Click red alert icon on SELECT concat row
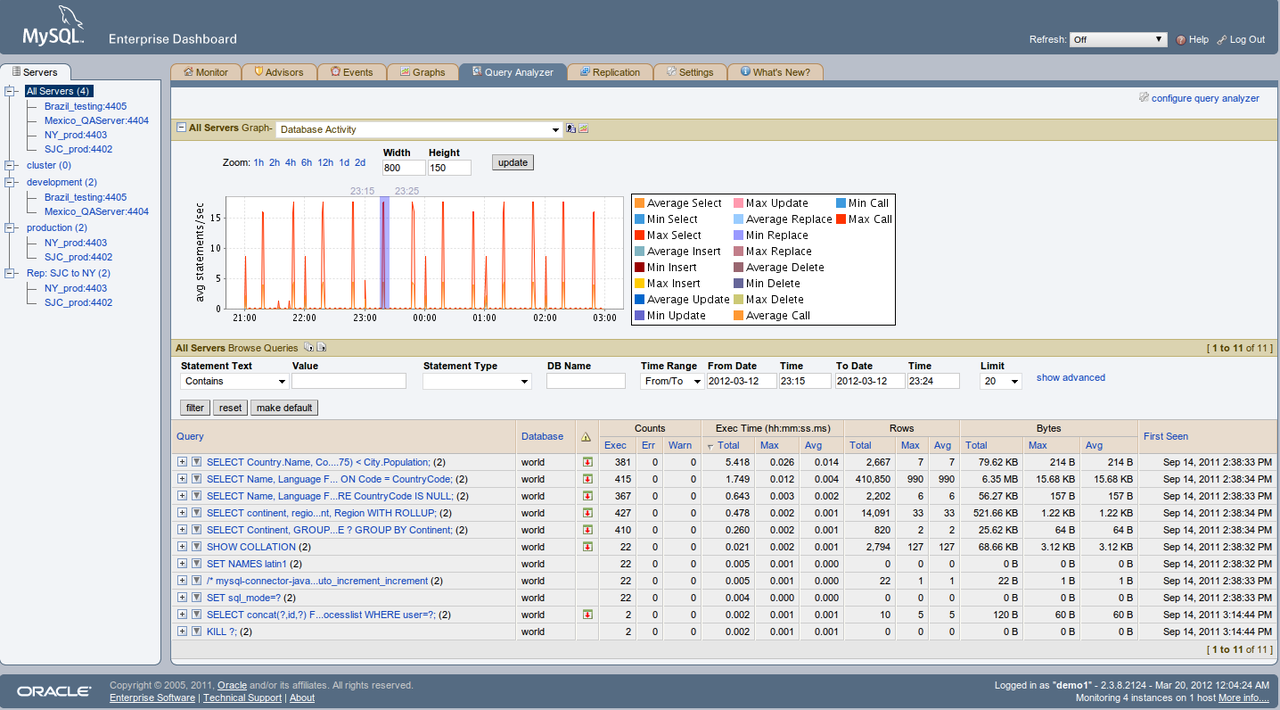 click(x=587, y=615)
